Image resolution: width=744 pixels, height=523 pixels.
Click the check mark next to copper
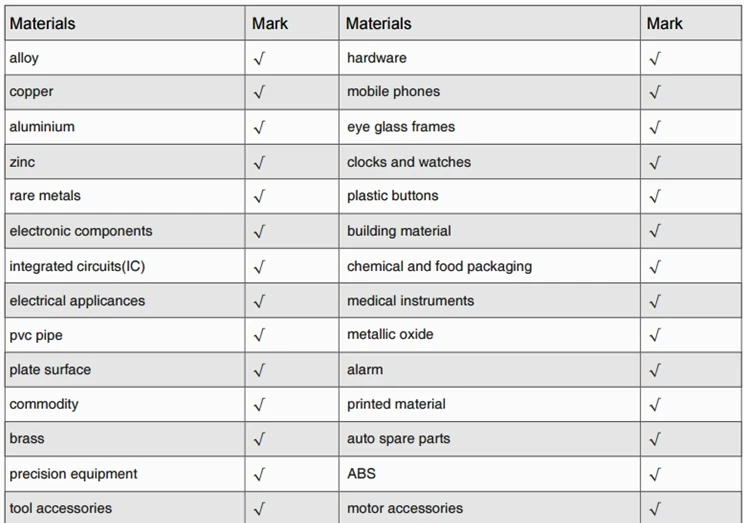click(260, 93)
